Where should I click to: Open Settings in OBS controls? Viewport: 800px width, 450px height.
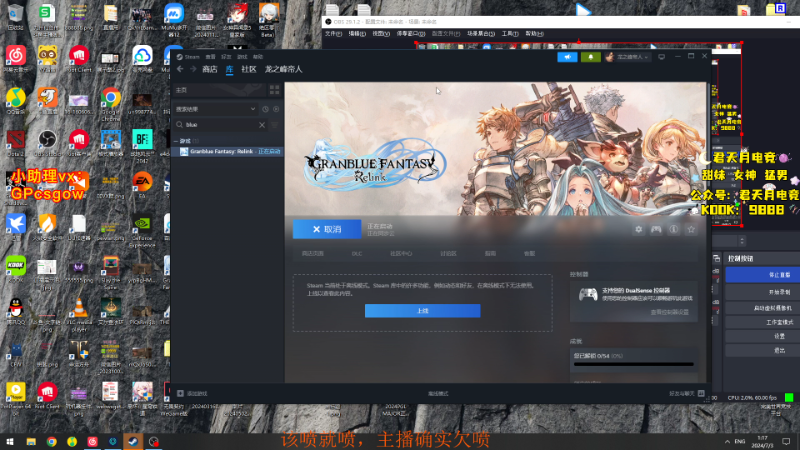(x=762, y=336)
